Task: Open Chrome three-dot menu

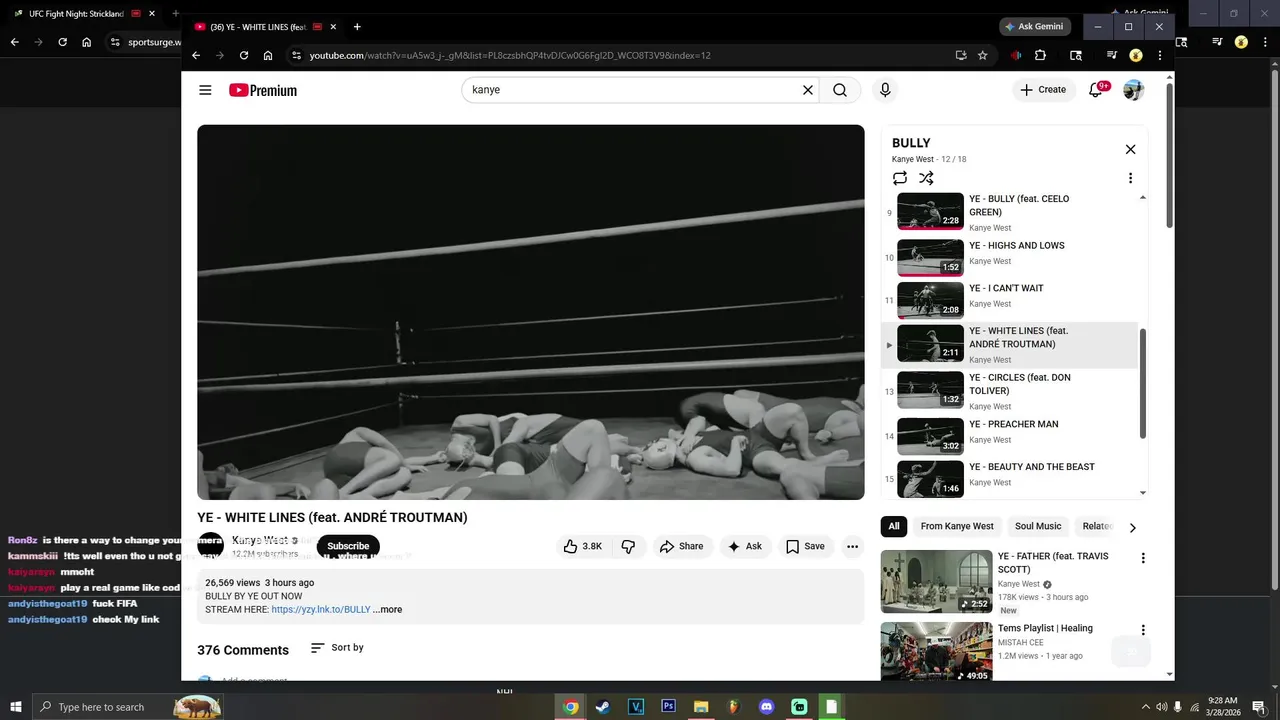Action: point(1160,55)
